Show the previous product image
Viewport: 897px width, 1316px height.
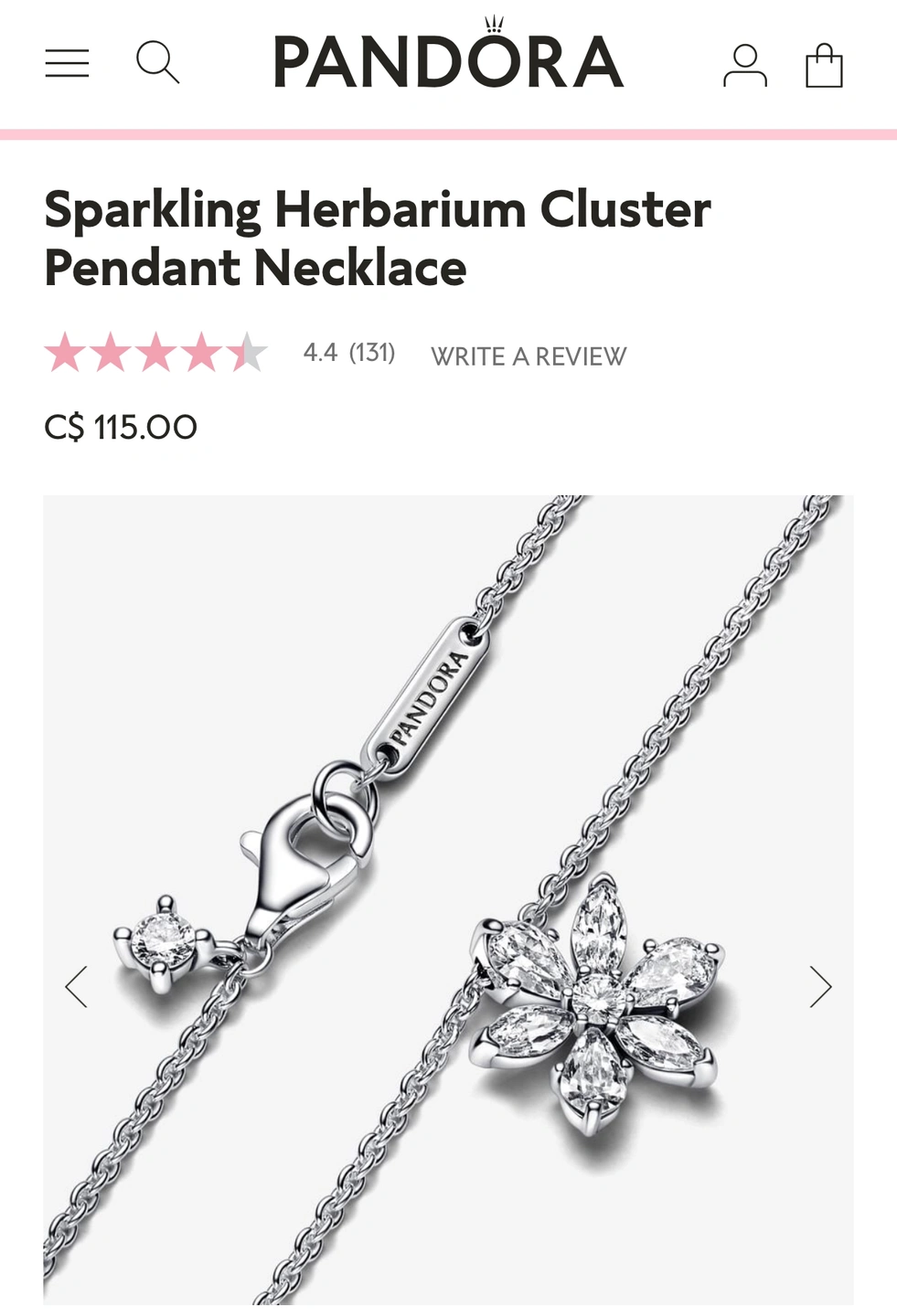click(76, 986)
